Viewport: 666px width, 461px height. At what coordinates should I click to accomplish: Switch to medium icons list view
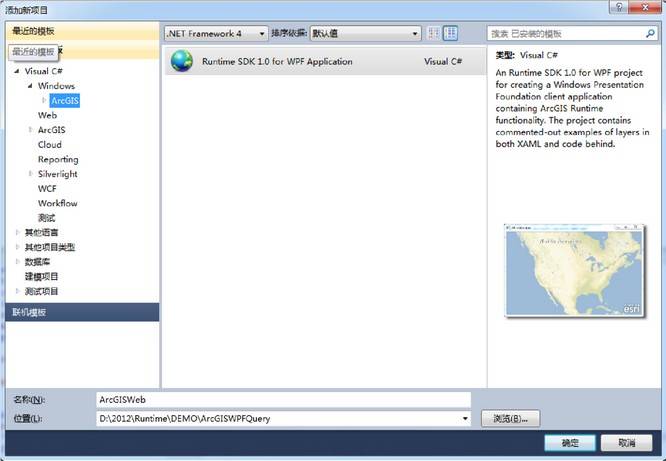(x=450, y=33)
